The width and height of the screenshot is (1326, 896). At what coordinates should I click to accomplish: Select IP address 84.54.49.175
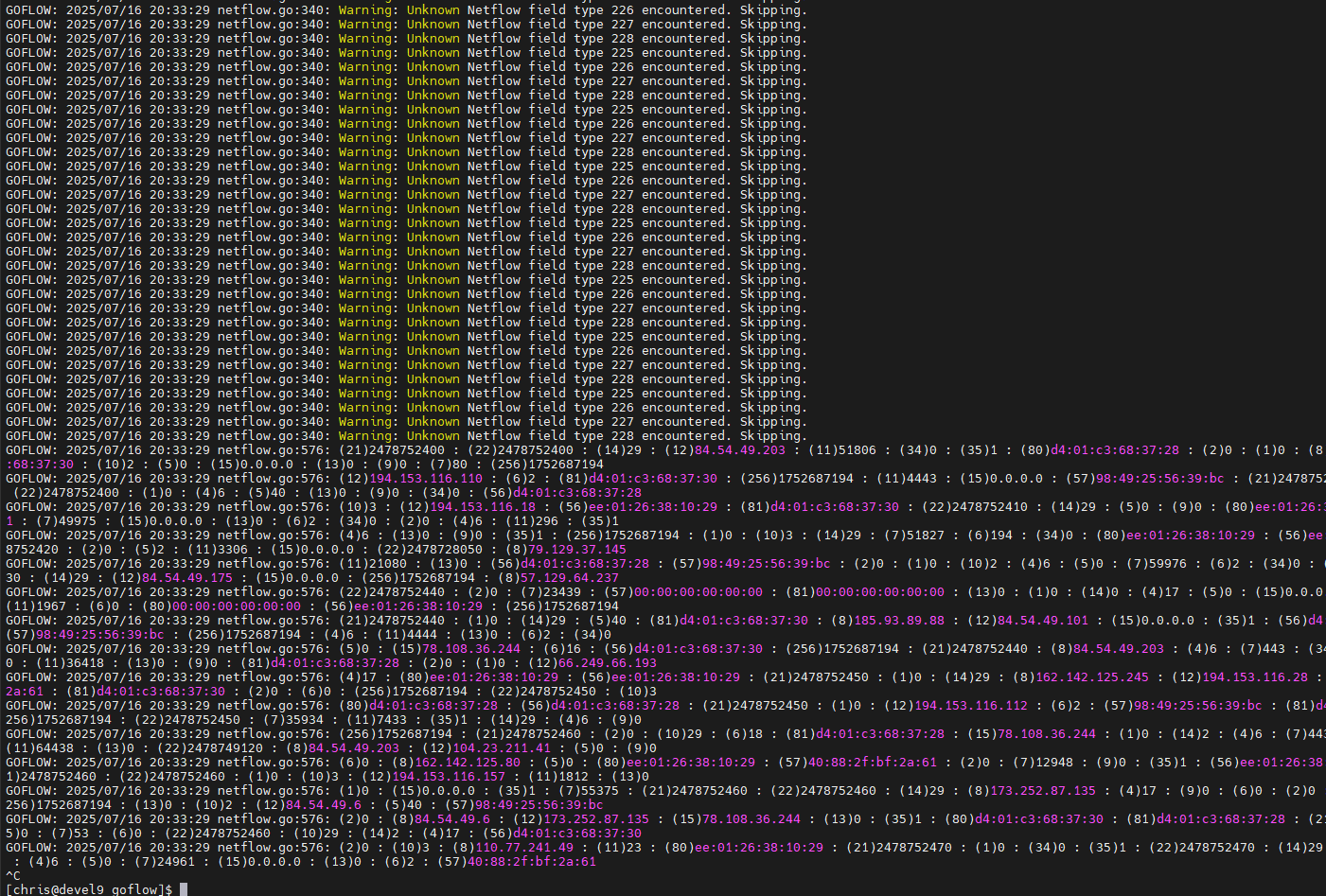click(187, 578)
